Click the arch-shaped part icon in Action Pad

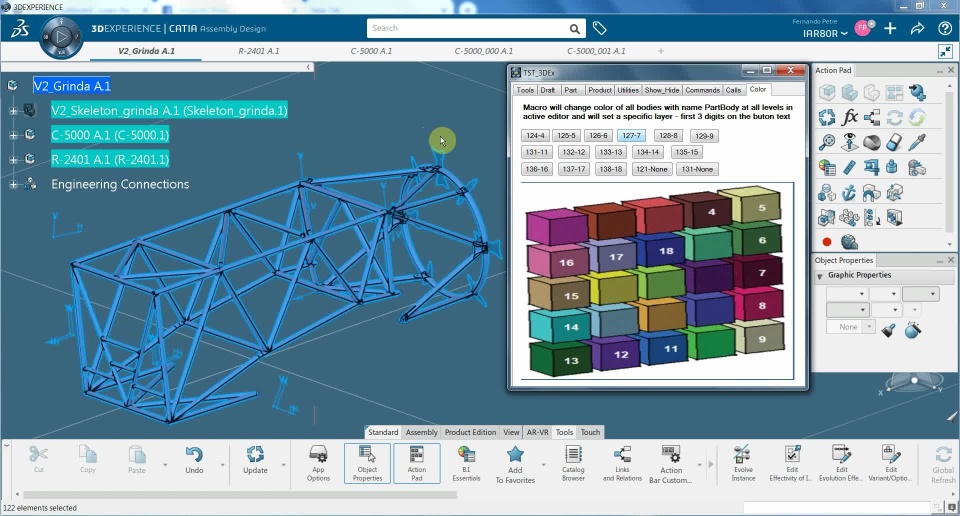872,193
